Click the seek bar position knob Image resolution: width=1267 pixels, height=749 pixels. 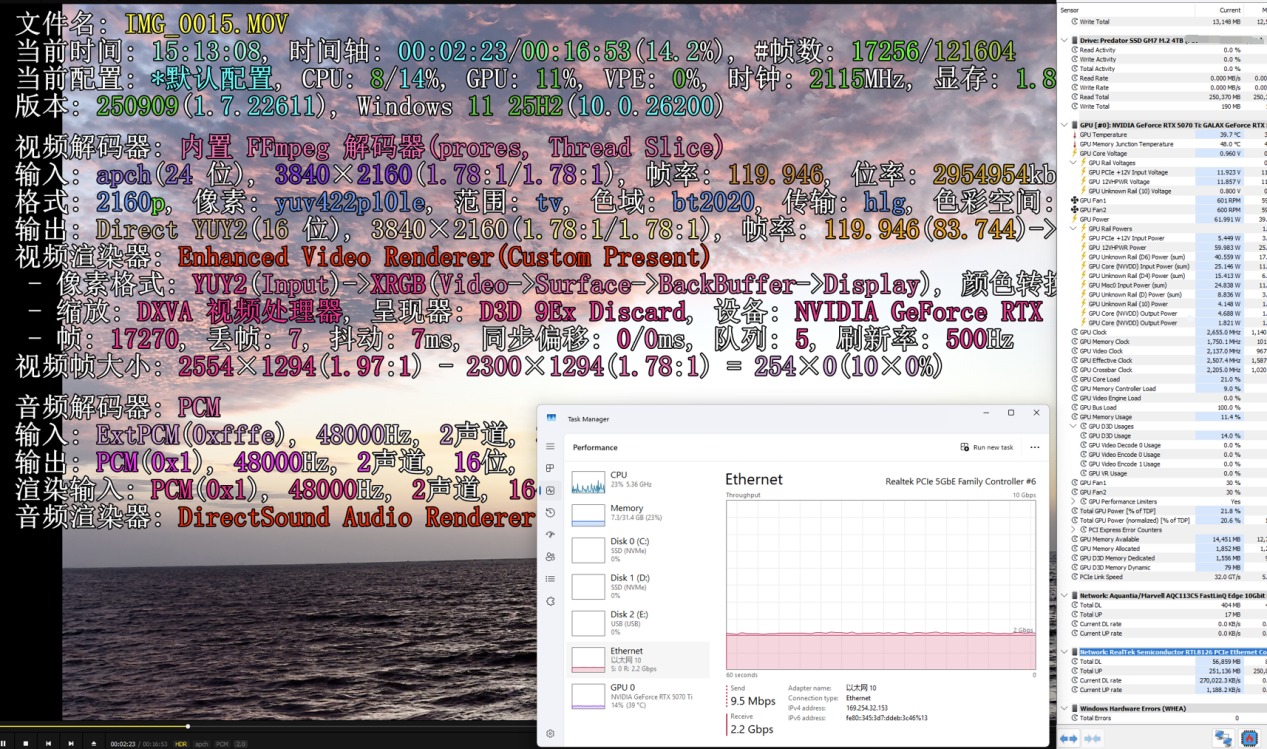click(x=188, y=726)
